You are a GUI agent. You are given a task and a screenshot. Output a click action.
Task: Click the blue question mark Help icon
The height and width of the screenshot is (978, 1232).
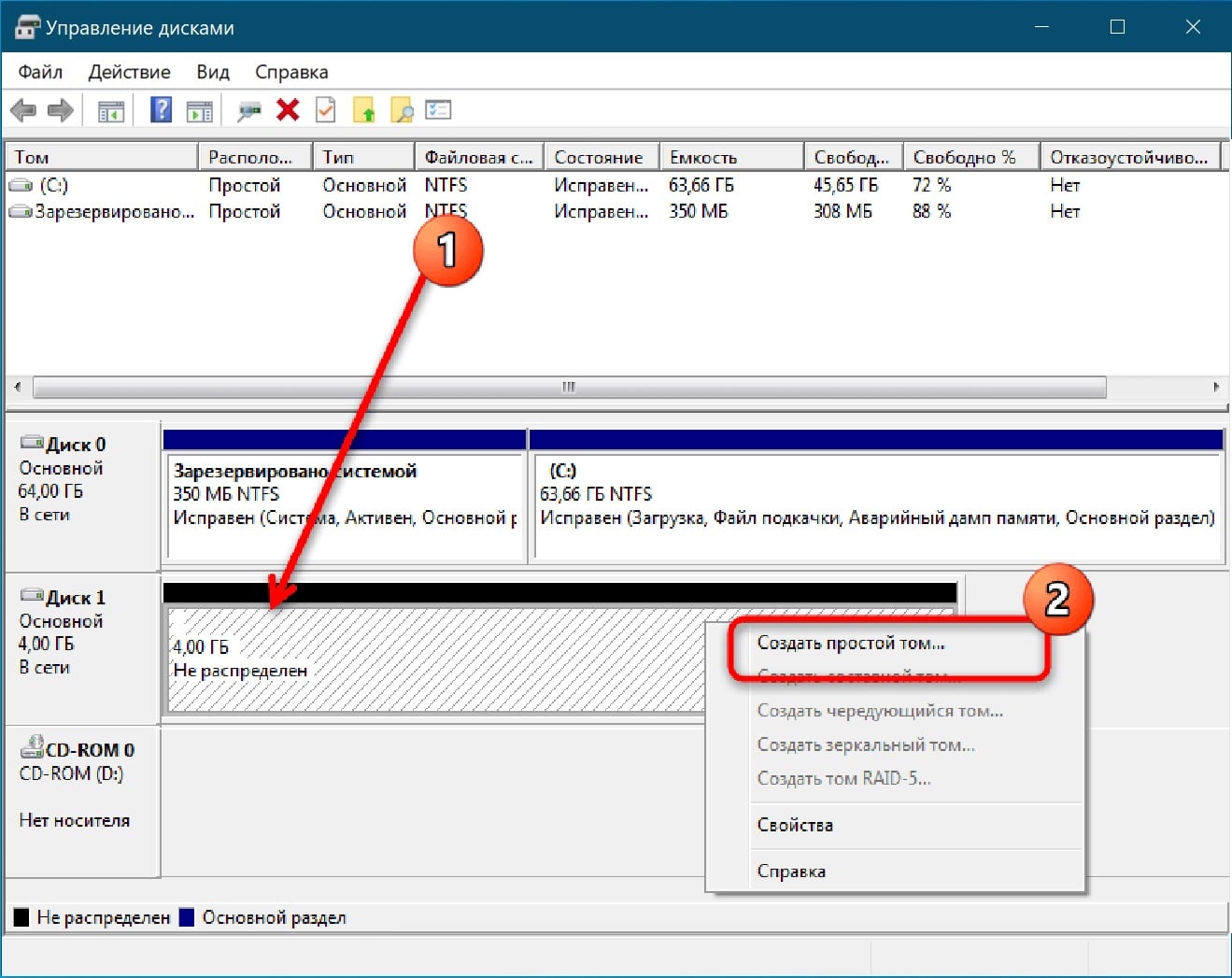click(x=161, y=110)
